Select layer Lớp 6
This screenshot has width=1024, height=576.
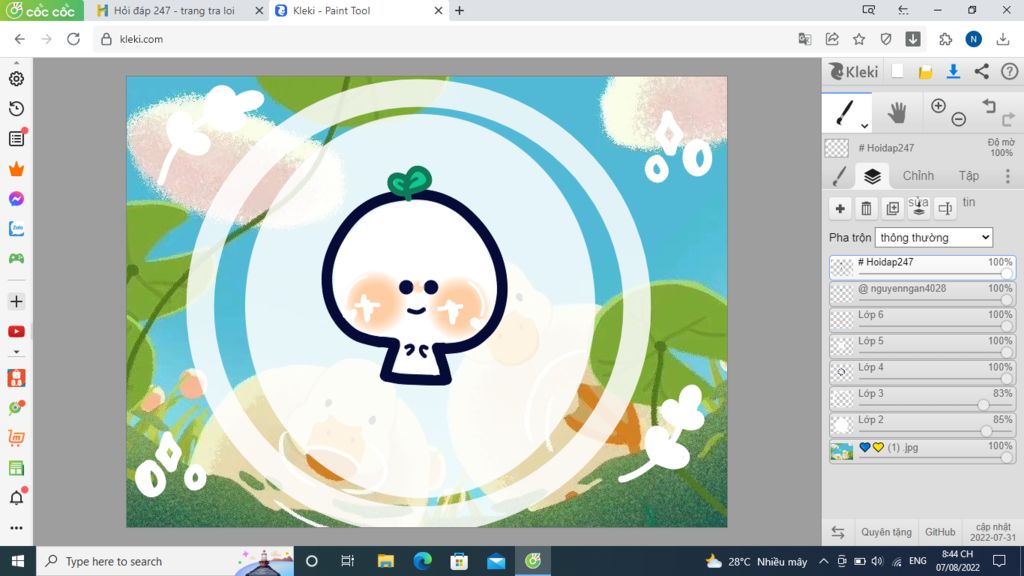point(922,319)
